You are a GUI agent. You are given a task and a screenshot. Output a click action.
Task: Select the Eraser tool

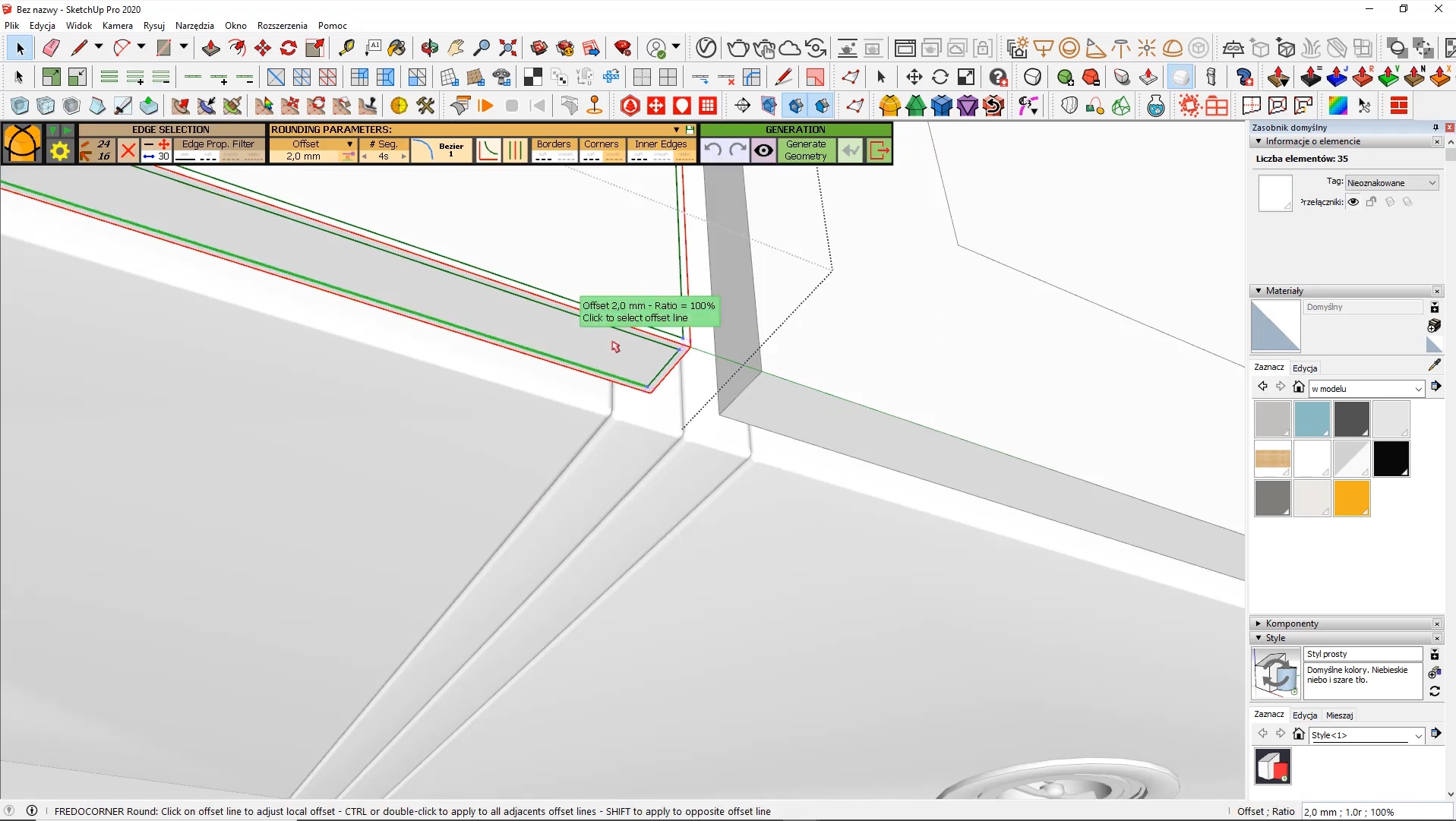pyautogui.click(x=51, y=48)
